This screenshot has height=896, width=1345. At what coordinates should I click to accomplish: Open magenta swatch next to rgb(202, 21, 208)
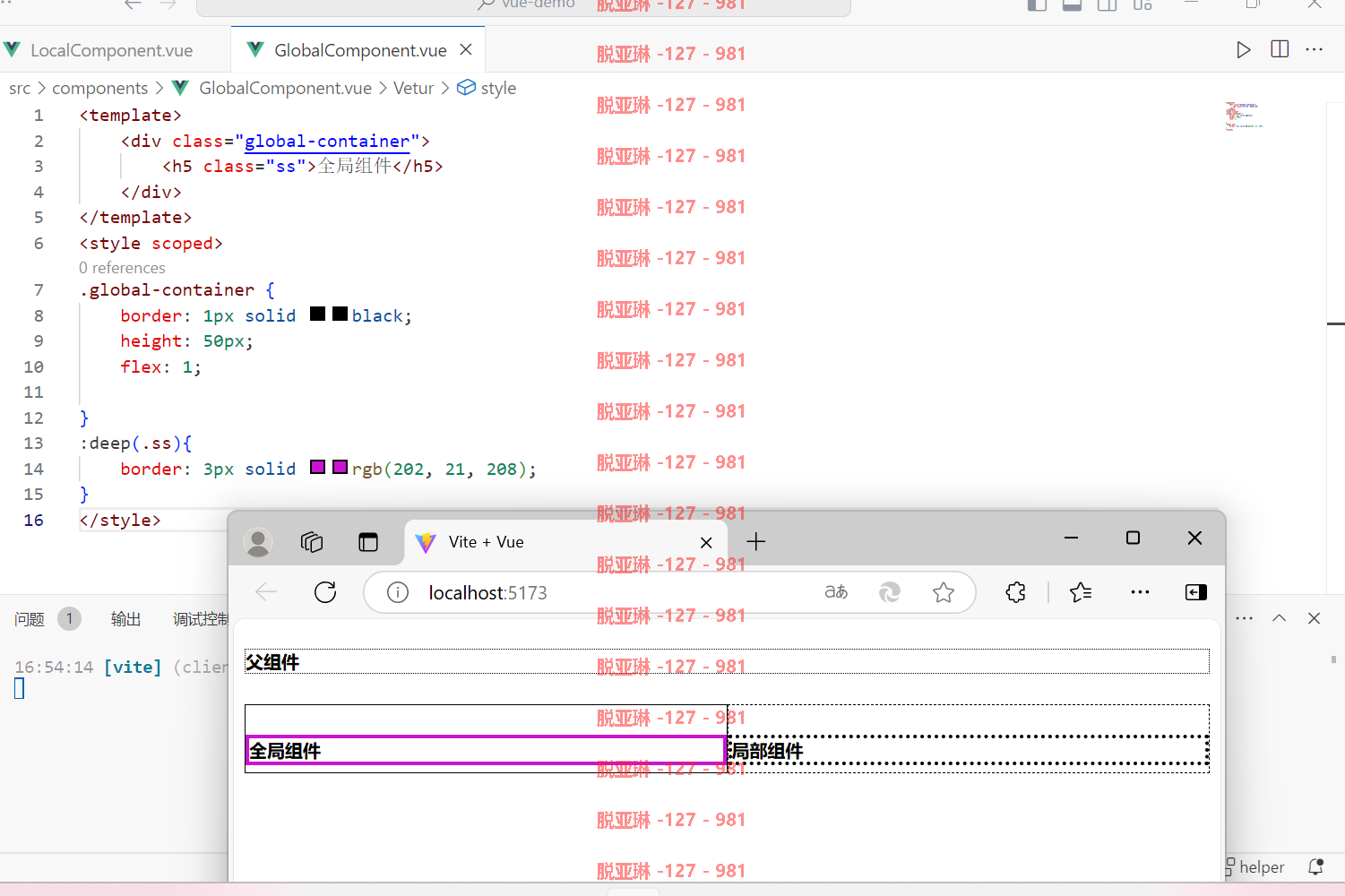(x=340, y=467)
